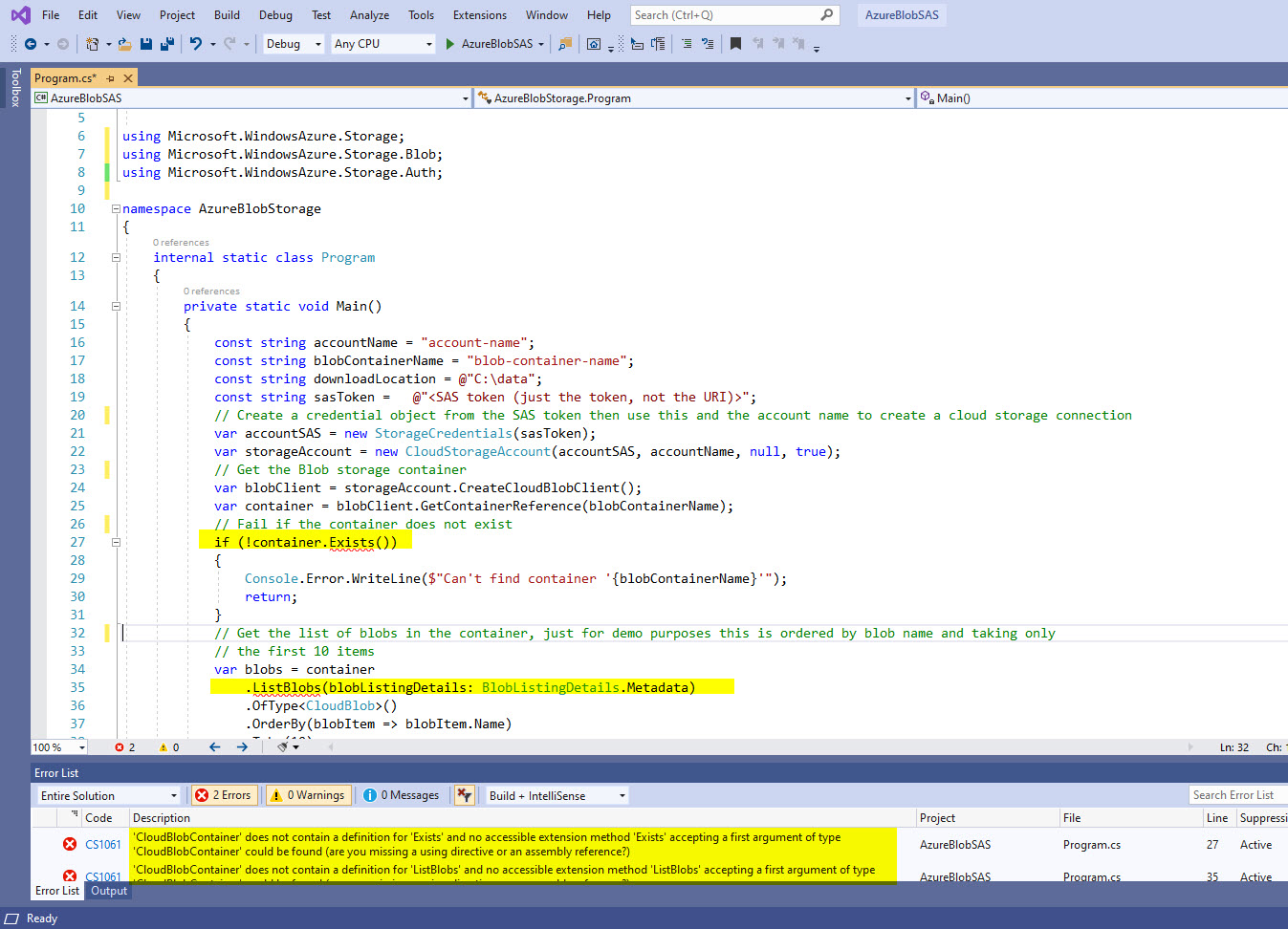Screen dimensions: 1288x929
Task: Switch to the Output tab
Action: tap(109, 891)
